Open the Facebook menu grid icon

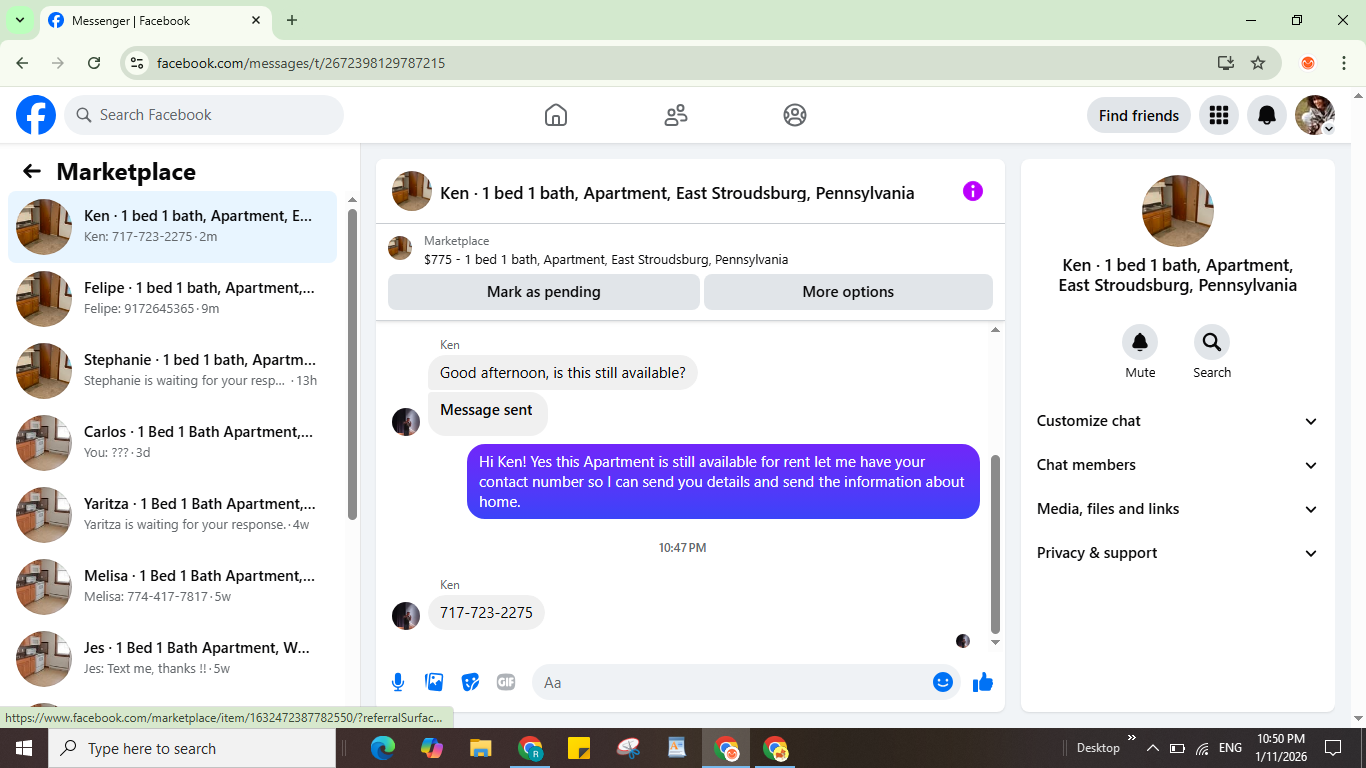tap(1218, 115)
